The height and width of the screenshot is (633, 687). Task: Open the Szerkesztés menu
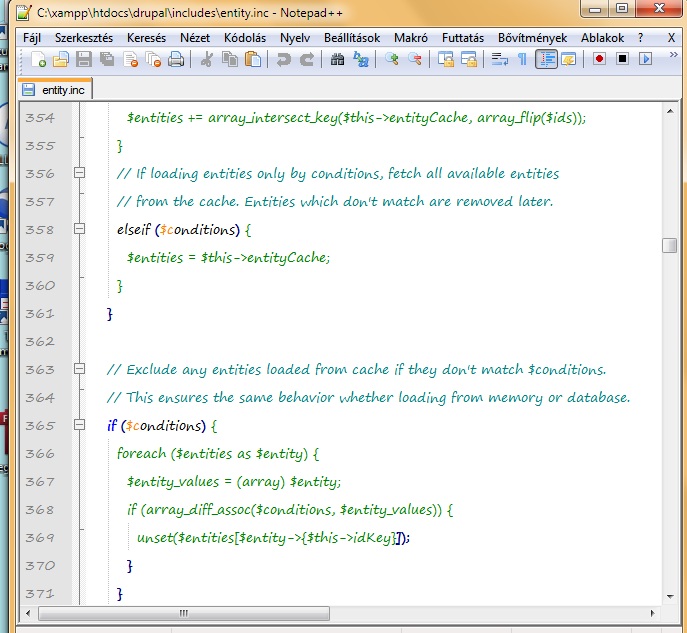84,38
